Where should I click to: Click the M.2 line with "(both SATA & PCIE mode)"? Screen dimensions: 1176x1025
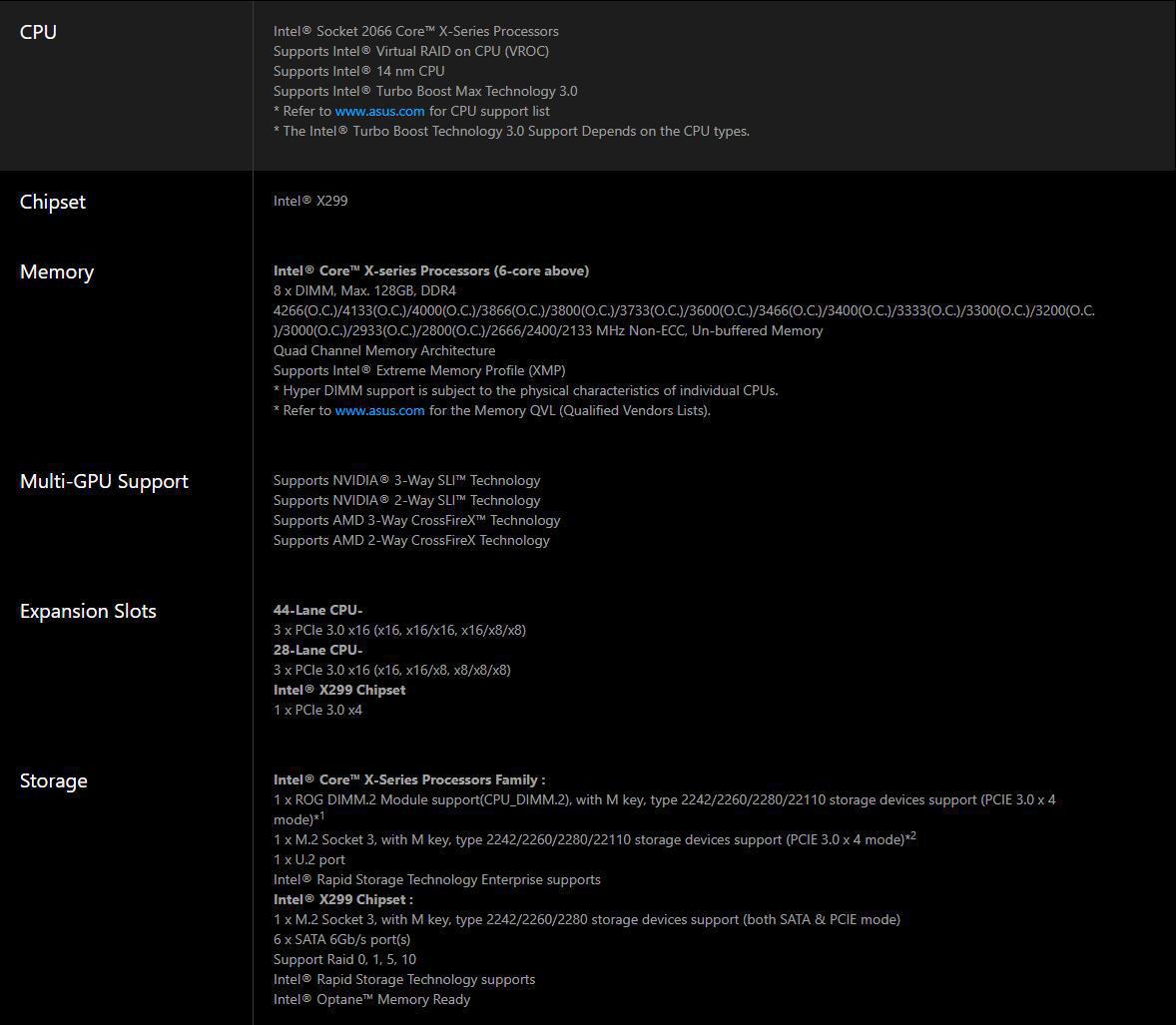pos(587,919)
